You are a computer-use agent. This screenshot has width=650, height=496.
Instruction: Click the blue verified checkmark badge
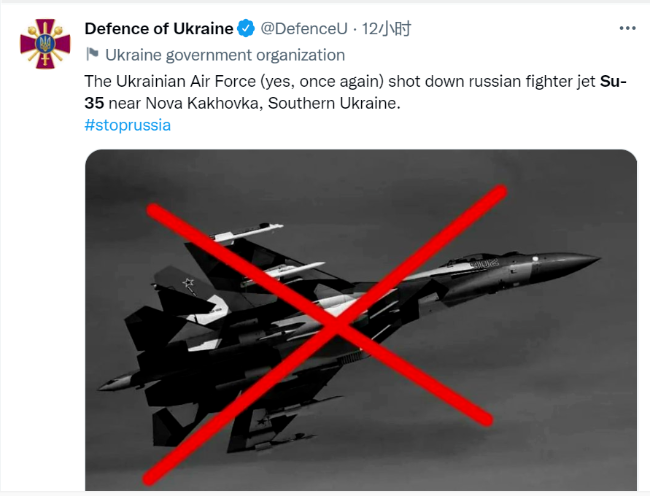(x=246, y=29)
